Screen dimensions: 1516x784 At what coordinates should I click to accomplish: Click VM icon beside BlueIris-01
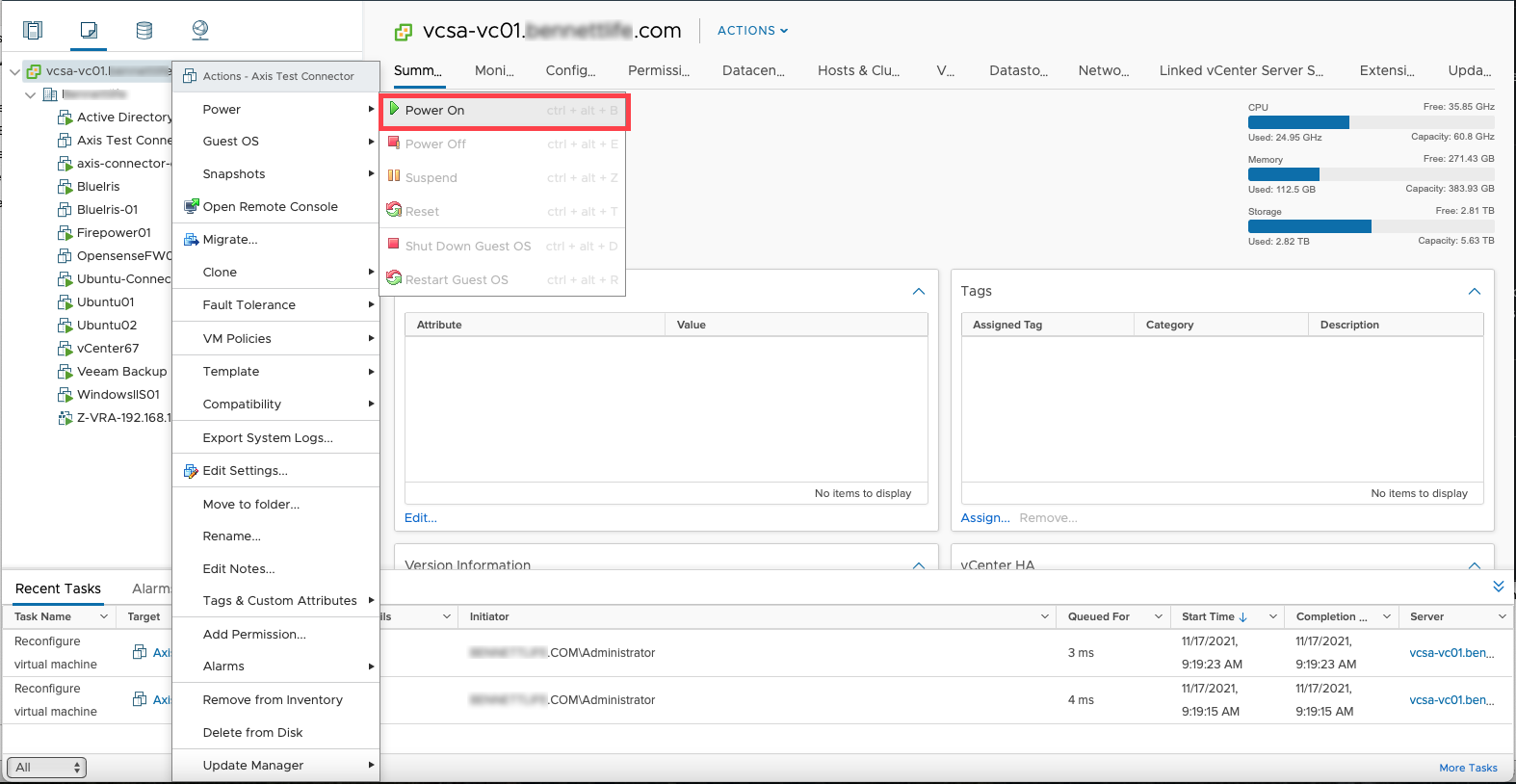click(65, 210)
